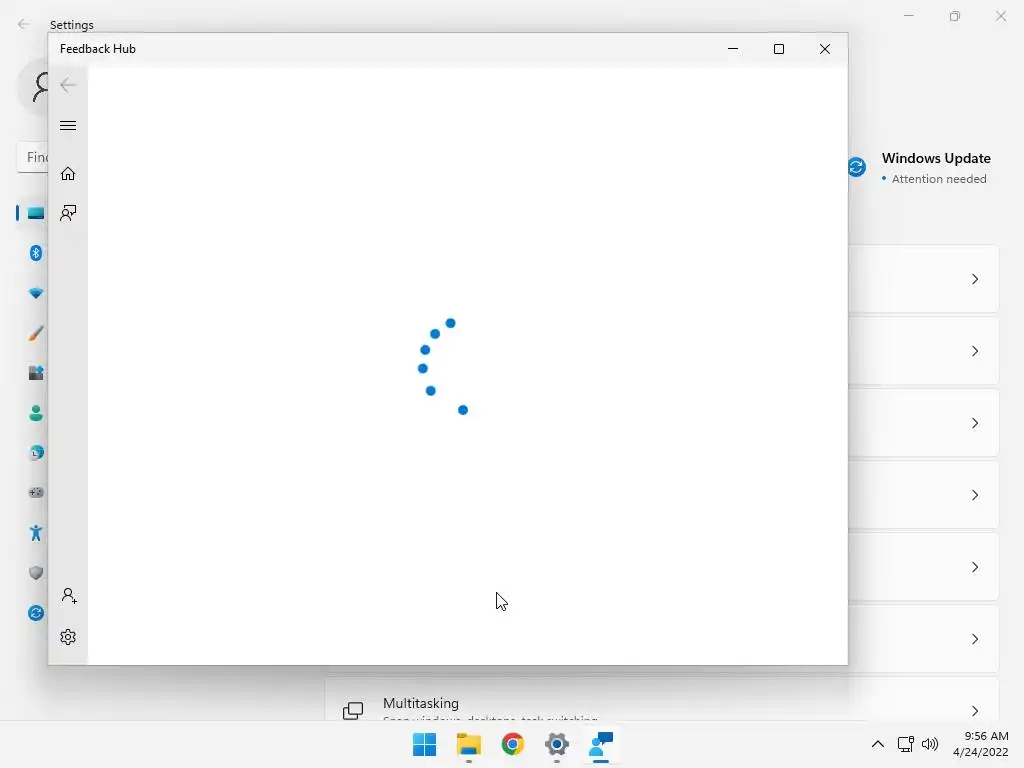This screenshot has height=768, width=1024.
Task: Click the Settings back arrow
Action: click(x=24, y=24)
